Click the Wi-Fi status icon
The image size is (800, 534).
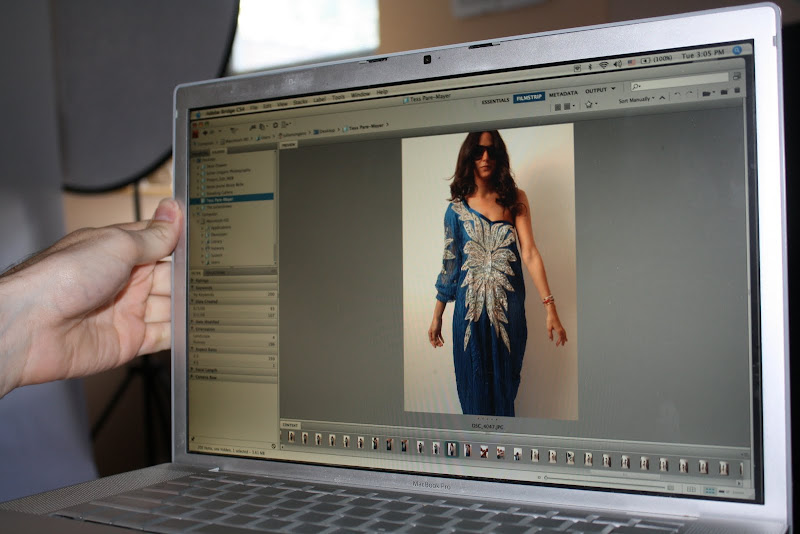click(604, 65)
